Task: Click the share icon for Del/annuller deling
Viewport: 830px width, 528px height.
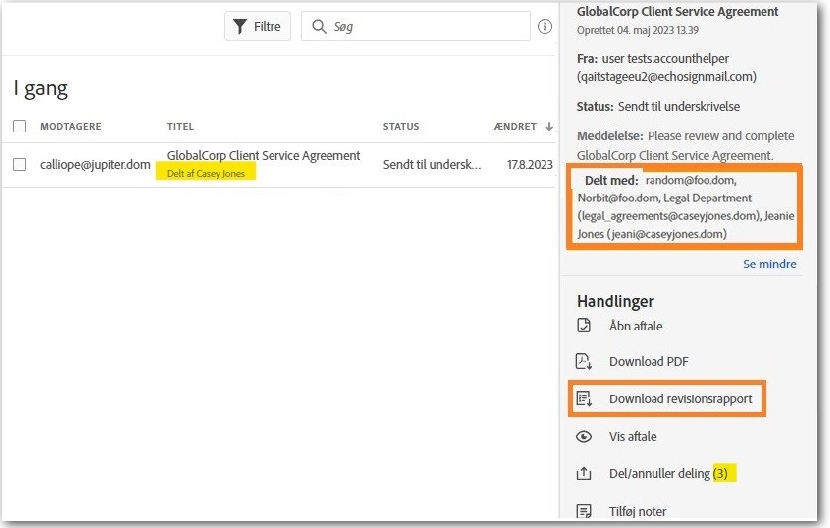Action: tap(585, 474)
